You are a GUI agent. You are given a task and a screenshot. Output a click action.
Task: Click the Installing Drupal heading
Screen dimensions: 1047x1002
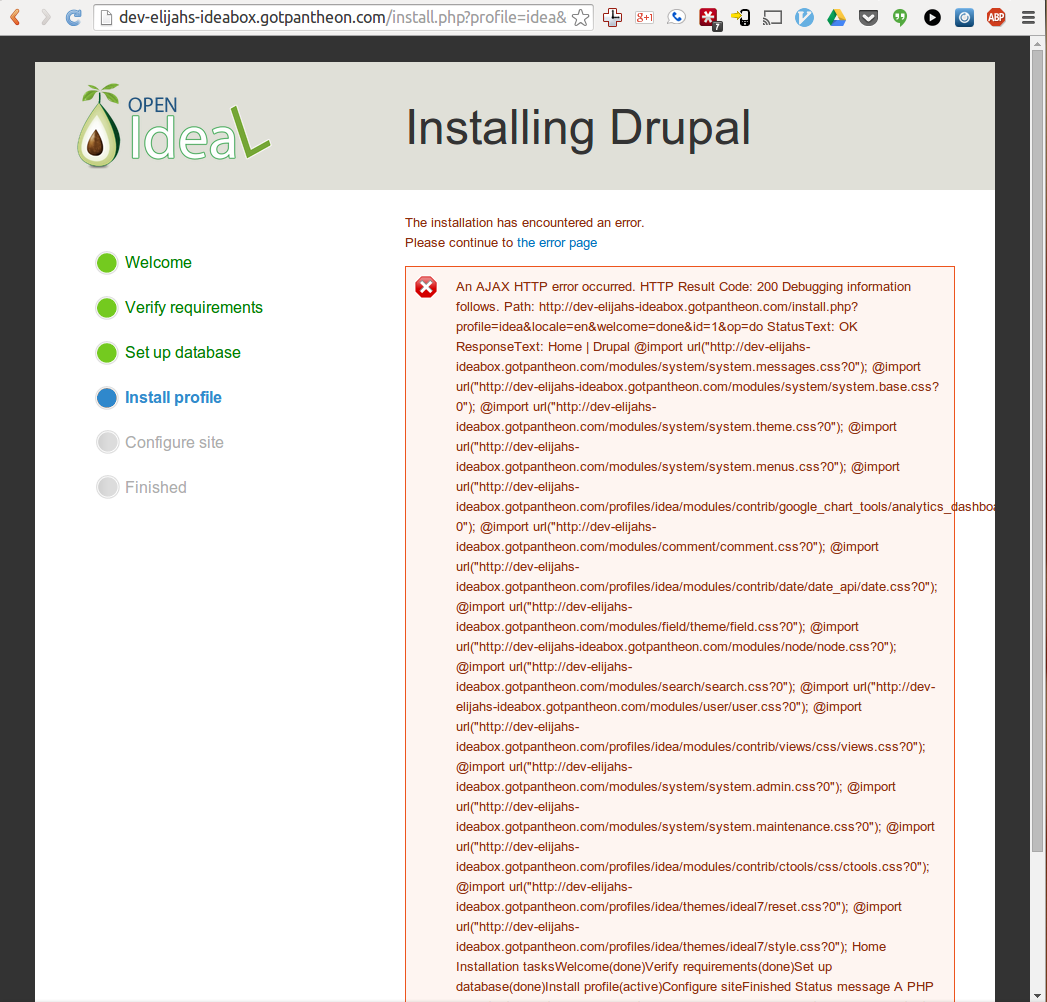[578, 127]
